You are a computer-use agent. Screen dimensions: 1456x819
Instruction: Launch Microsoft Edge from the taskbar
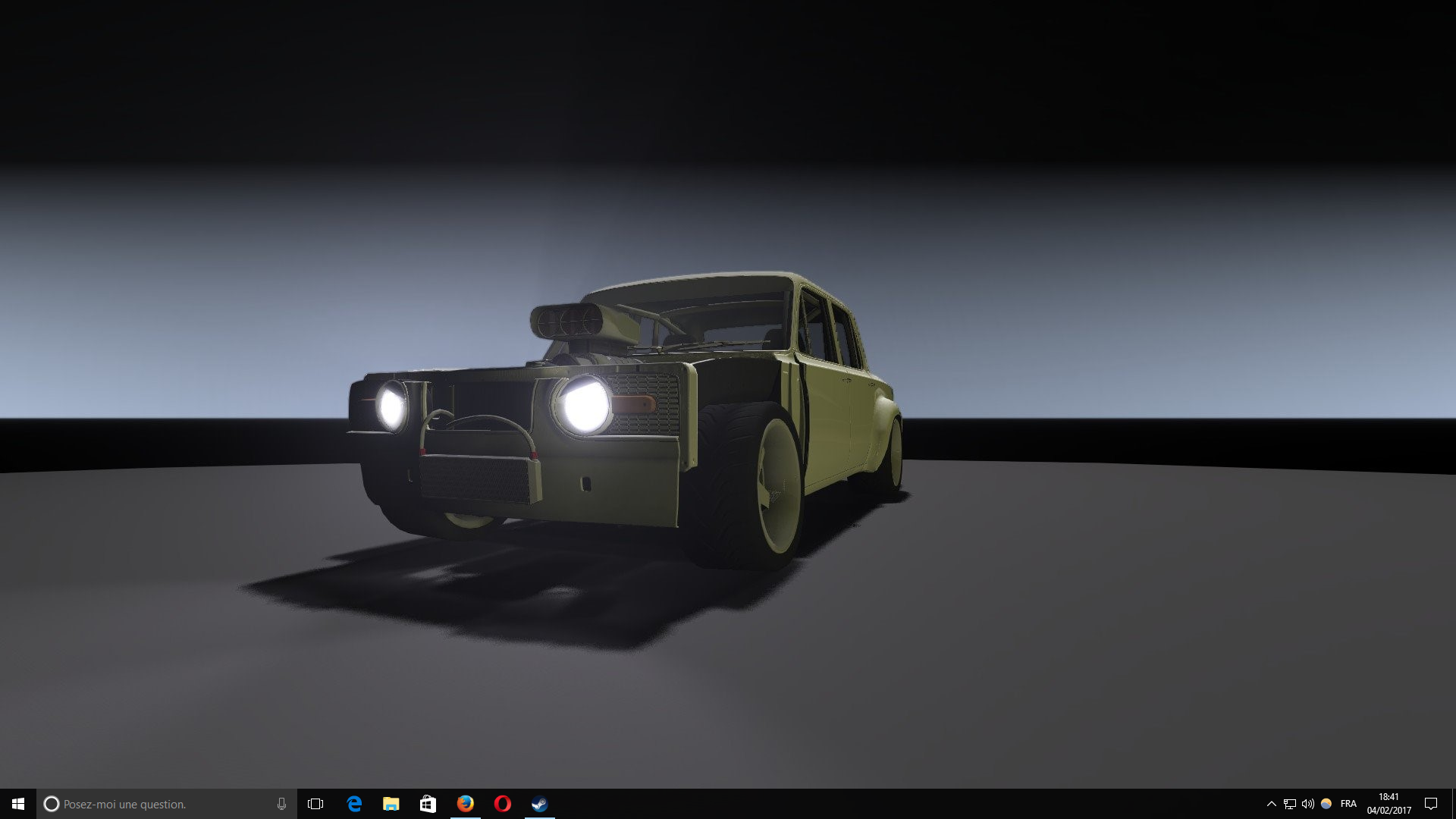(x=354, y=804)
